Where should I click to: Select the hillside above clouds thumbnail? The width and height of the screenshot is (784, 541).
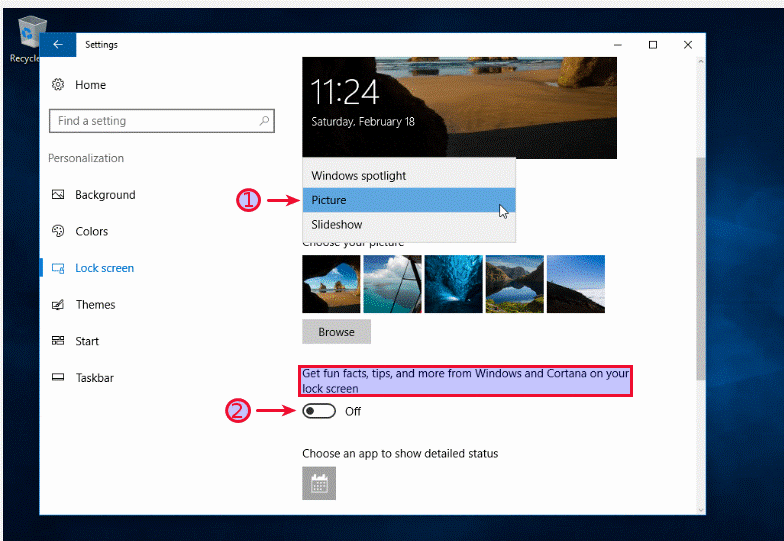coord(576,284)
